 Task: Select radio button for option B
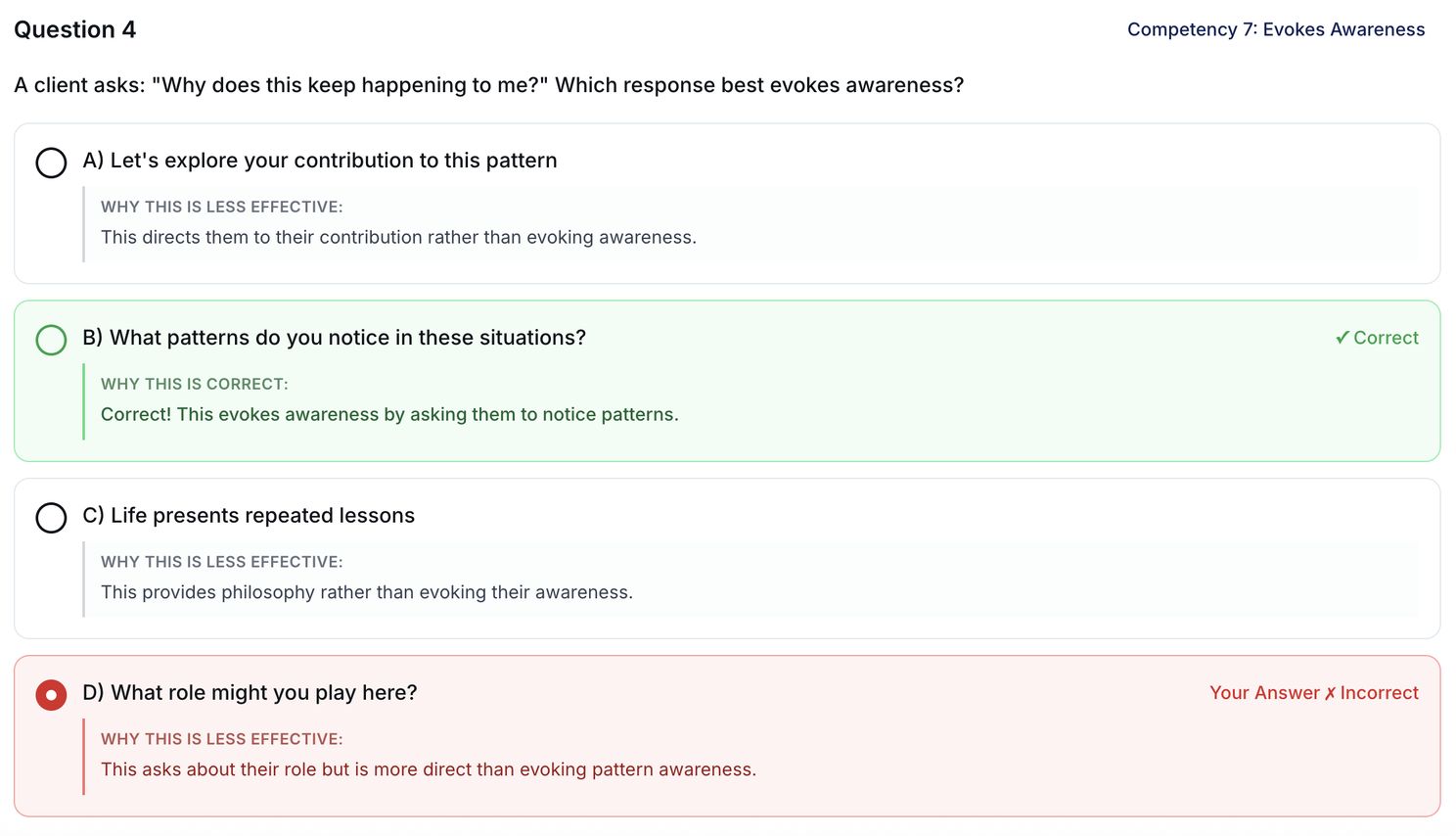coord(51,340)
